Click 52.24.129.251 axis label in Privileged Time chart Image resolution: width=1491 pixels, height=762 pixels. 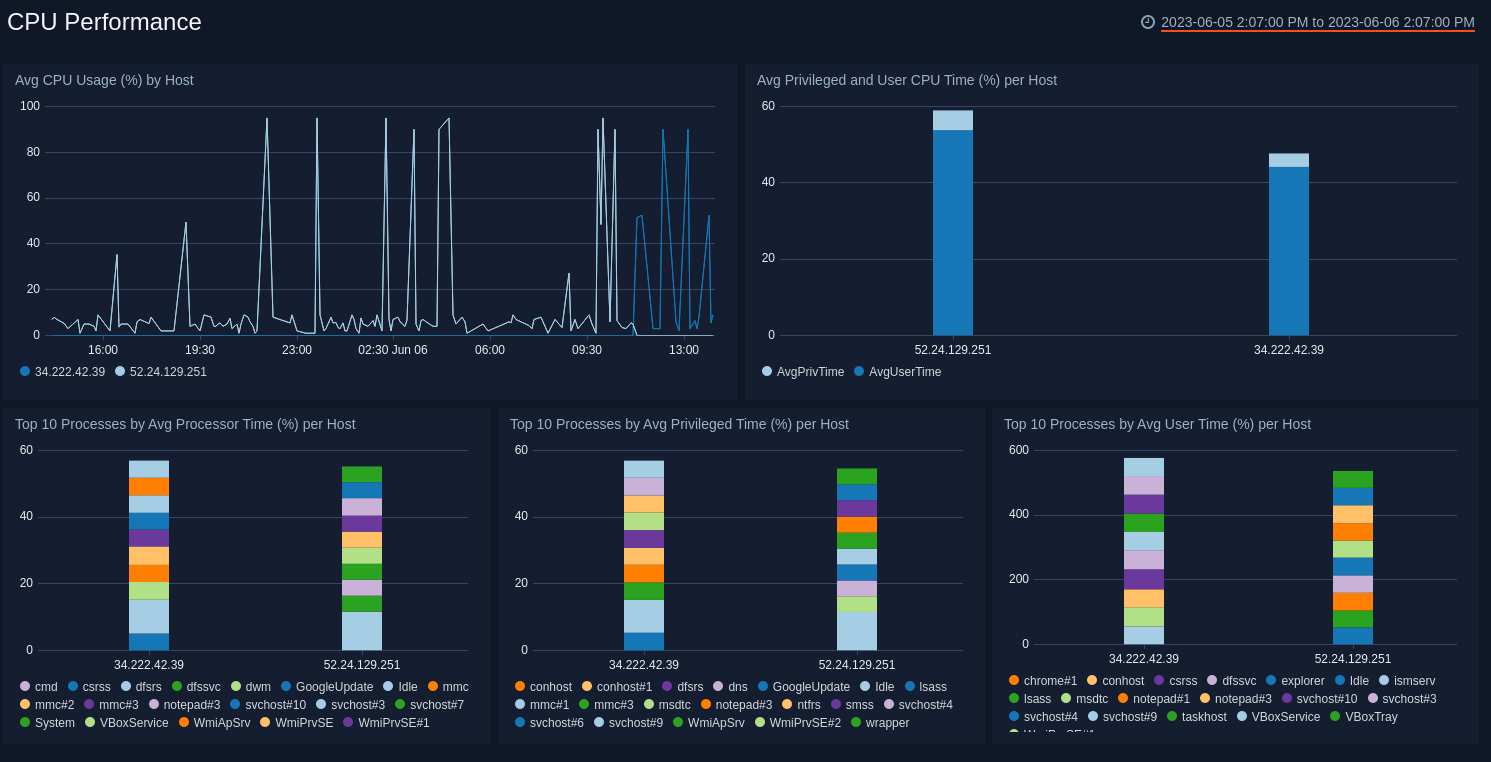pos(857,665)
